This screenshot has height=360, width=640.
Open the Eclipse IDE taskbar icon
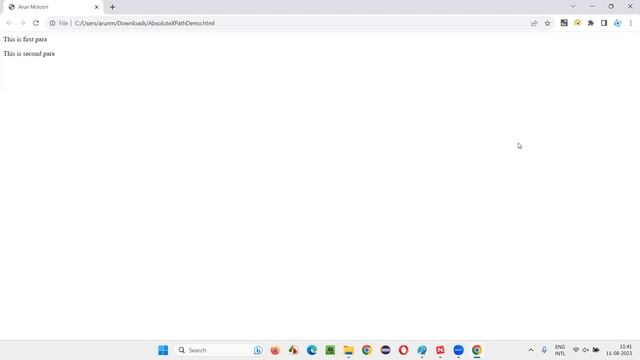pos(385,350)
